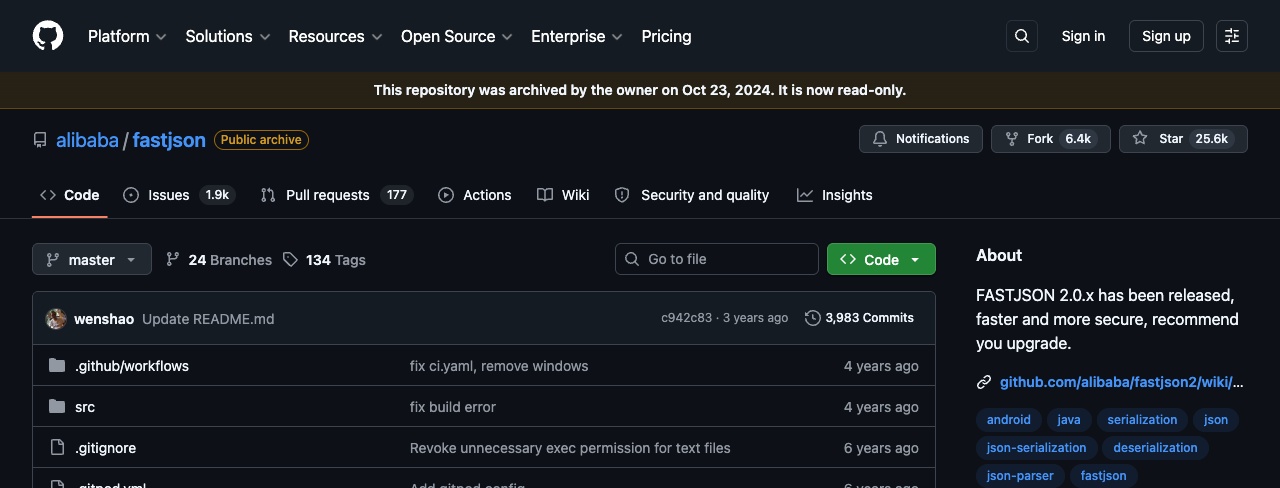Click the Star 25.6k button

1183,139
